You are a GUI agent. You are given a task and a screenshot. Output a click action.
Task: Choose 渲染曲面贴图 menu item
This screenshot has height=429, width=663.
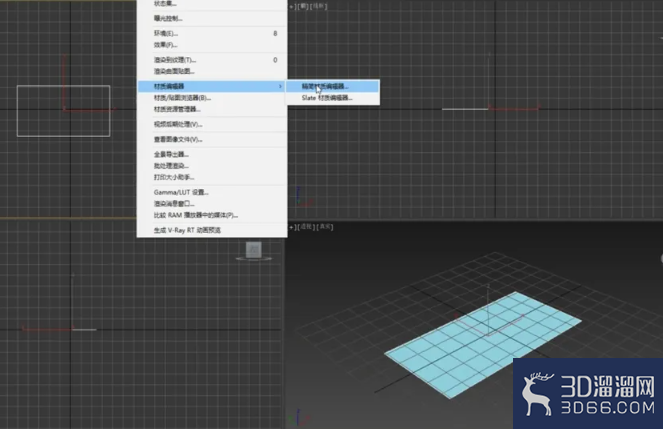(x=212, y=71)
